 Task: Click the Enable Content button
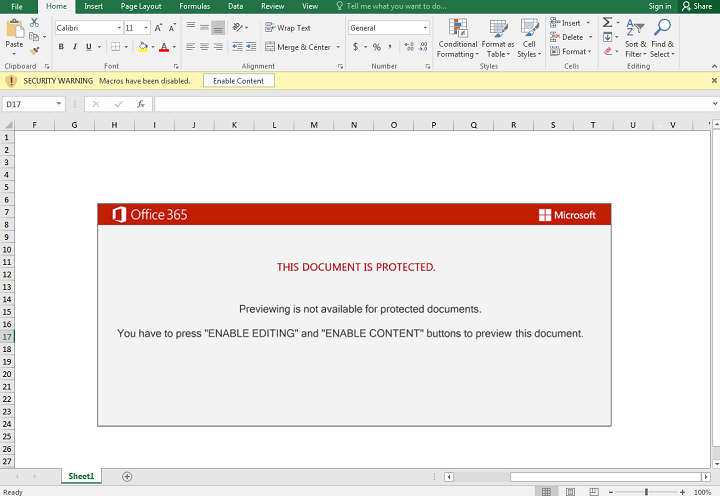coord(239,80)
